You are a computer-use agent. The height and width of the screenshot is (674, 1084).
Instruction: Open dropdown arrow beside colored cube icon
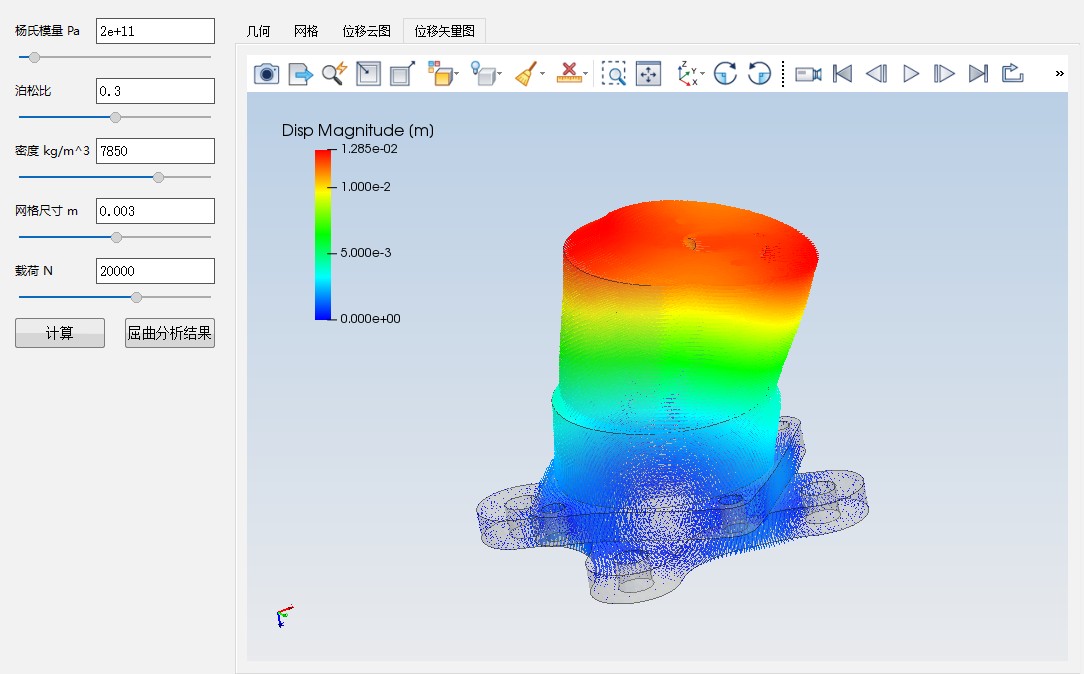point(456,74)
